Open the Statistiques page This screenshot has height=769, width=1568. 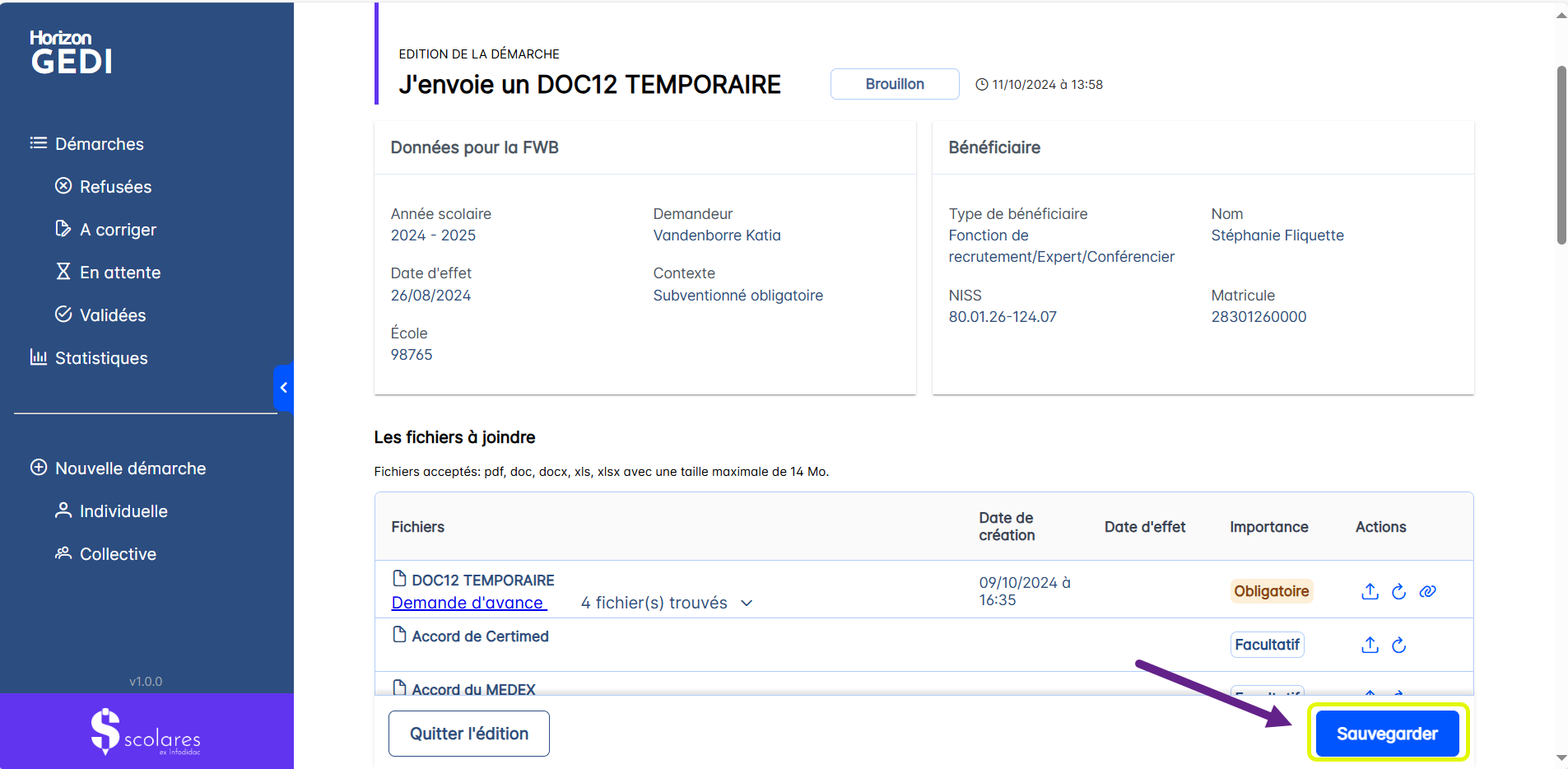pyautogui.click(x=100, y=358)
